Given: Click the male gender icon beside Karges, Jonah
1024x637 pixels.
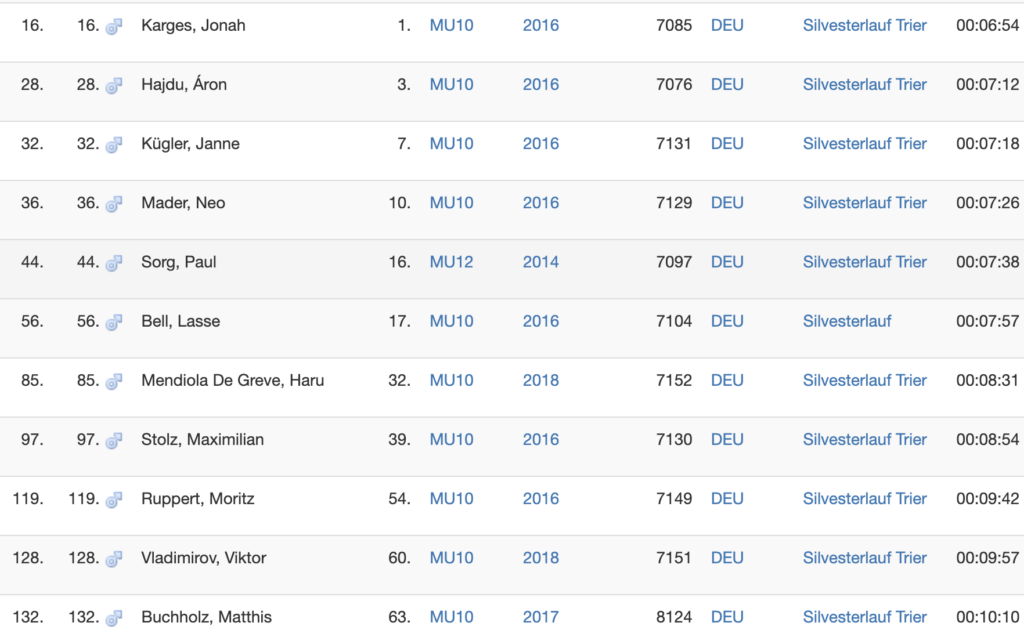Looking at the screenshot, I should (x=114, y=27).
